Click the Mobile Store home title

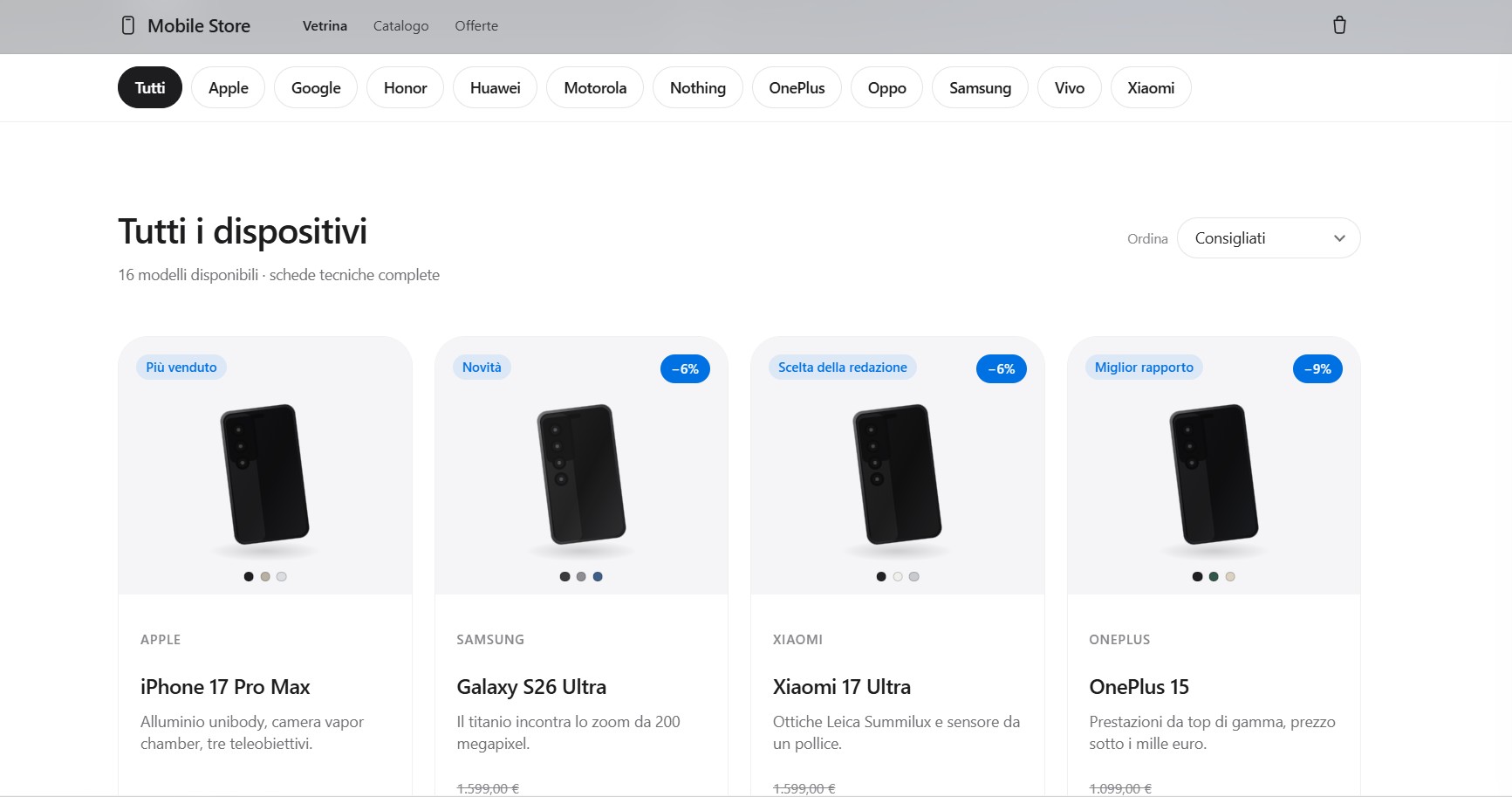click(199, 26)
